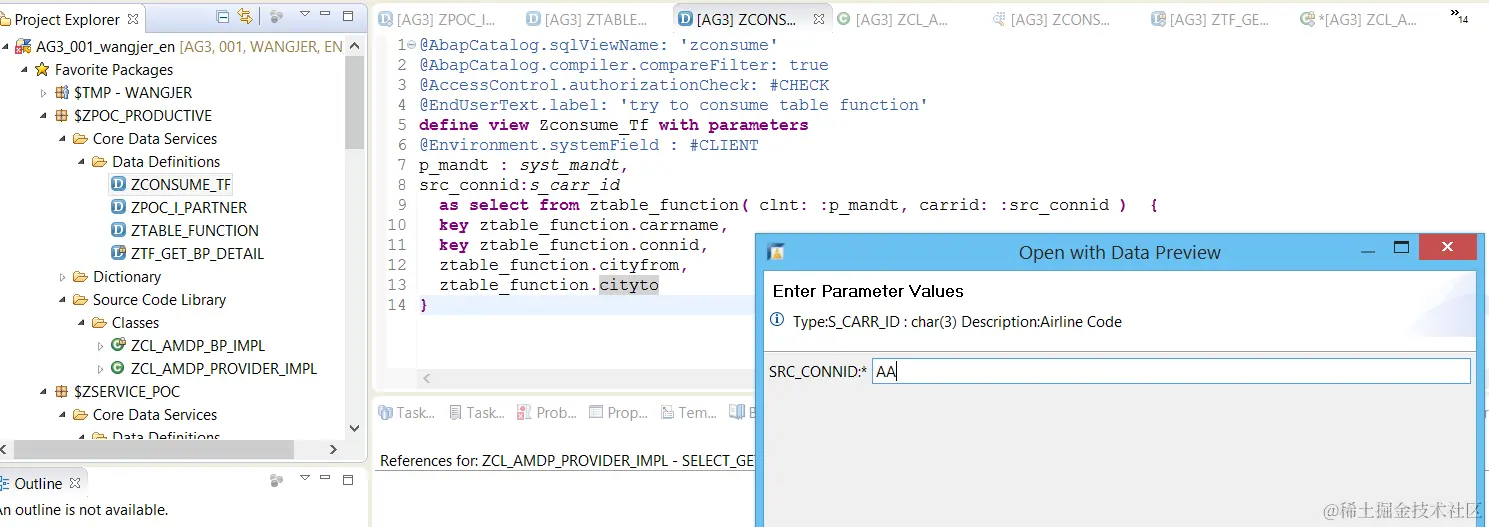Close the Open with Data Preview dialog

click(1449, 248)
